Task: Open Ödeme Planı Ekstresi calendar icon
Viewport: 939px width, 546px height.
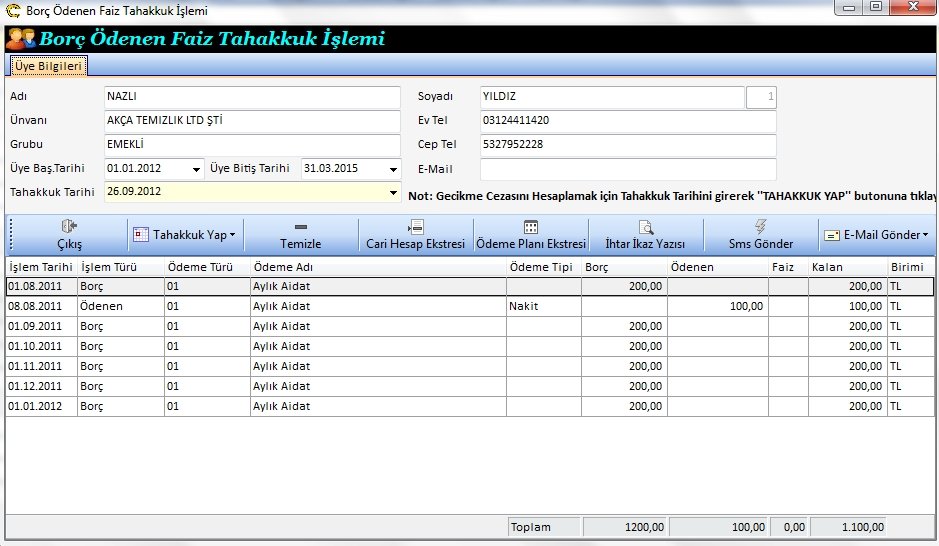Action: tap(531, 227)
